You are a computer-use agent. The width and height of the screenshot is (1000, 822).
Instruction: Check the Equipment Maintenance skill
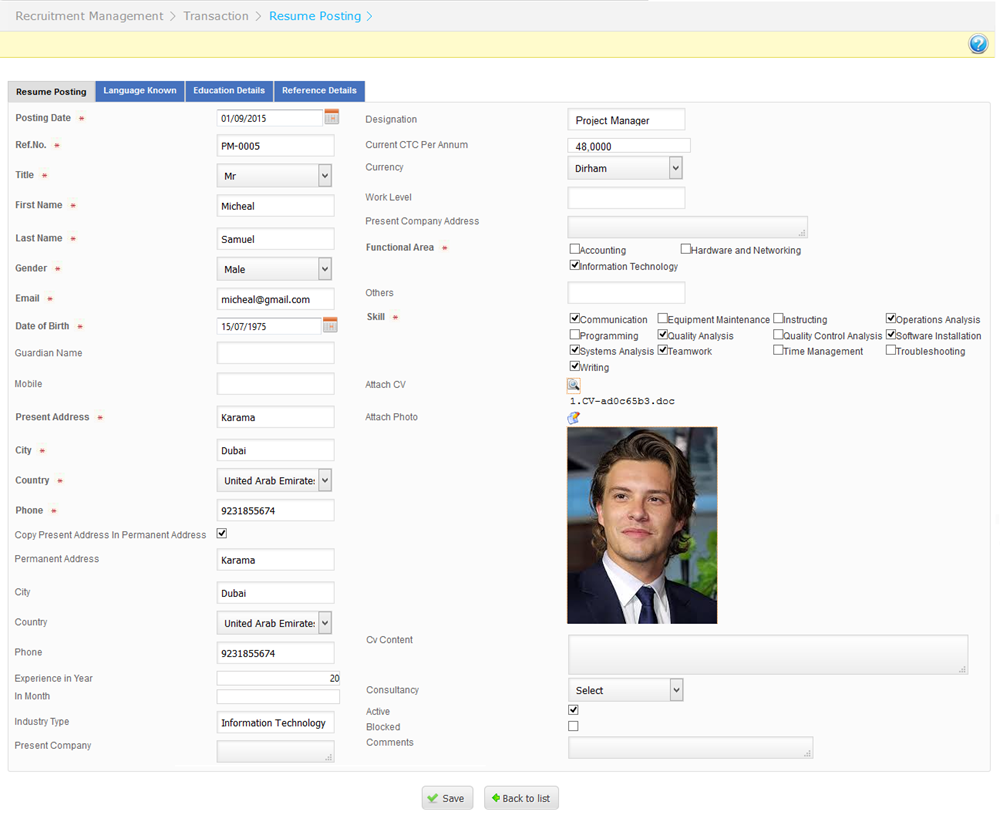coord(663,318)
